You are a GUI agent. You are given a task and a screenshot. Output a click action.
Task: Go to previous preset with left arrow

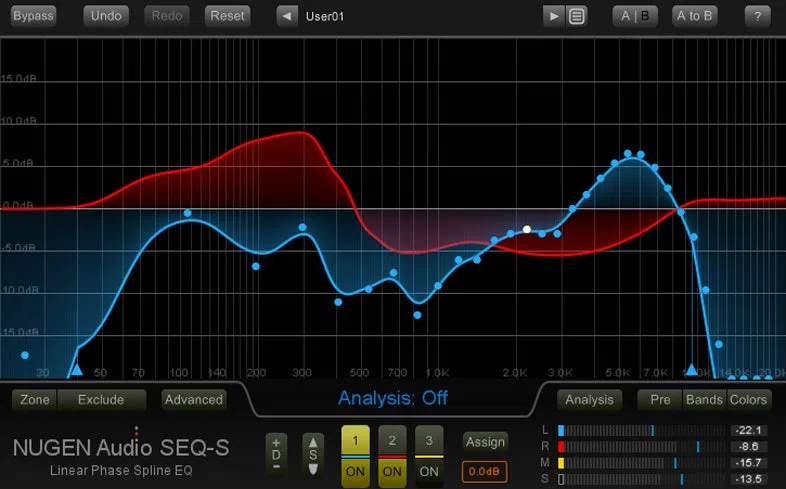pos(287,16)
